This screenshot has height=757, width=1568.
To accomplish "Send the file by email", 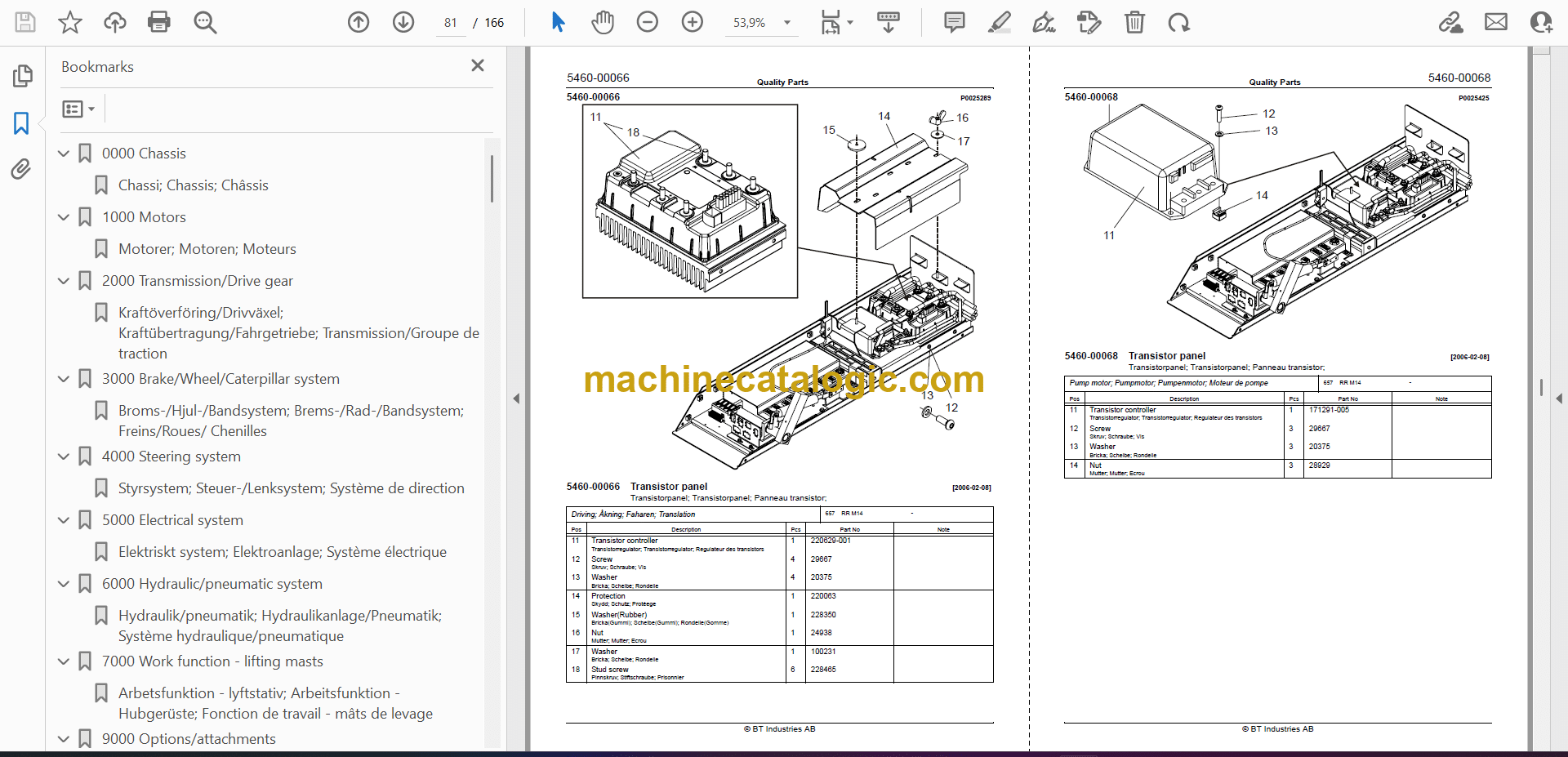I will pos(1496,22).
